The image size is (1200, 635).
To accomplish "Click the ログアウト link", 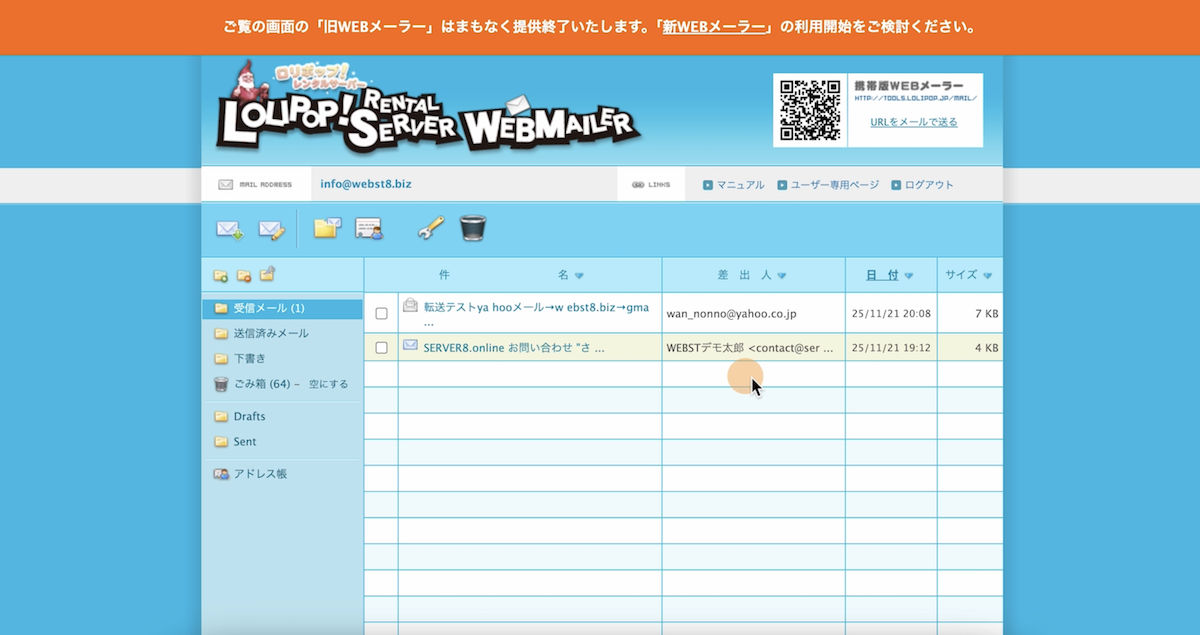I will point(929,185).
